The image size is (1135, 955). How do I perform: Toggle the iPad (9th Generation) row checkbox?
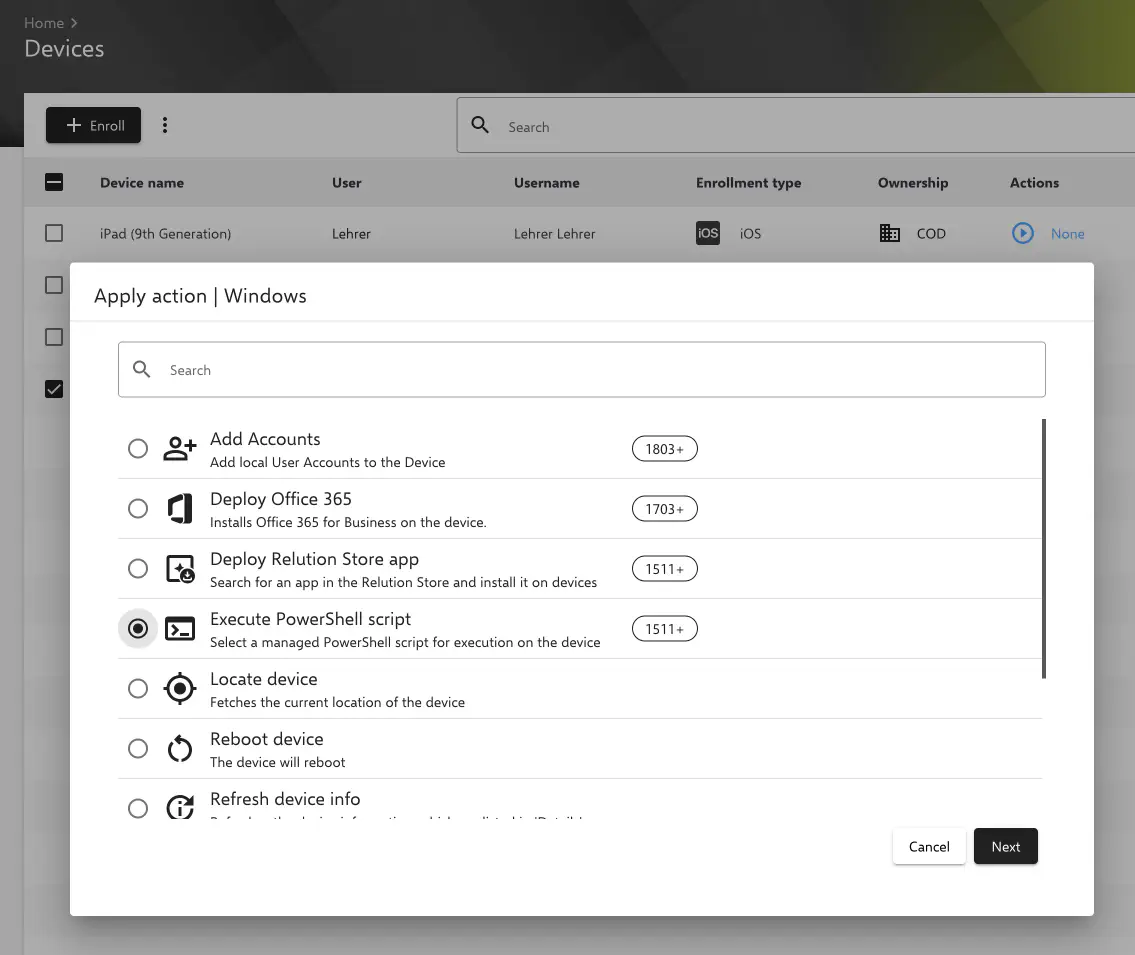click(54, 234)
